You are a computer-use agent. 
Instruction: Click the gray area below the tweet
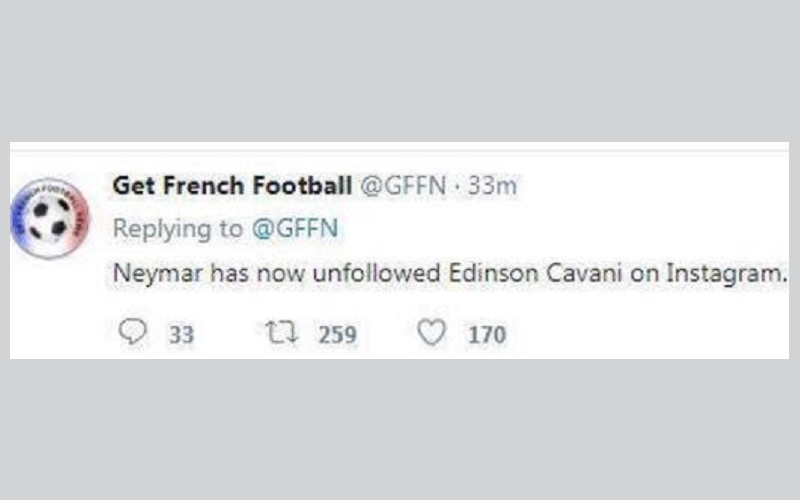point(400,430)
